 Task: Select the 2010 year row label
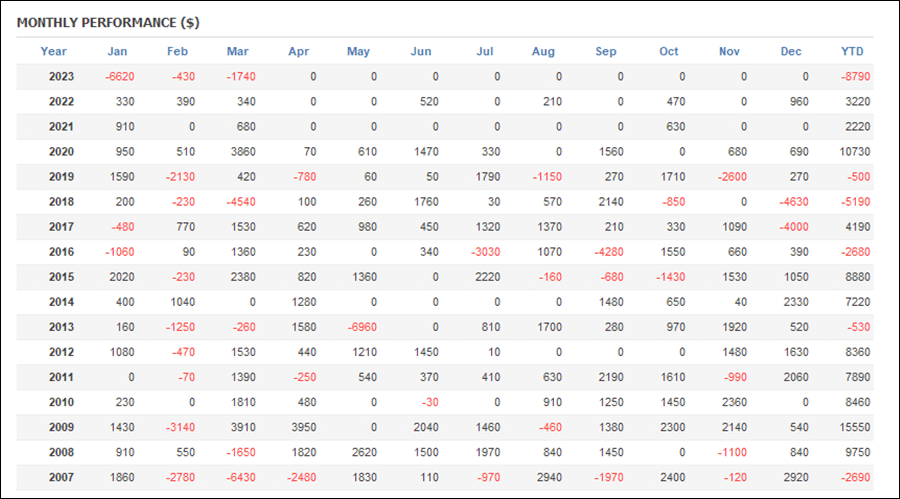[x=61, y=402]
